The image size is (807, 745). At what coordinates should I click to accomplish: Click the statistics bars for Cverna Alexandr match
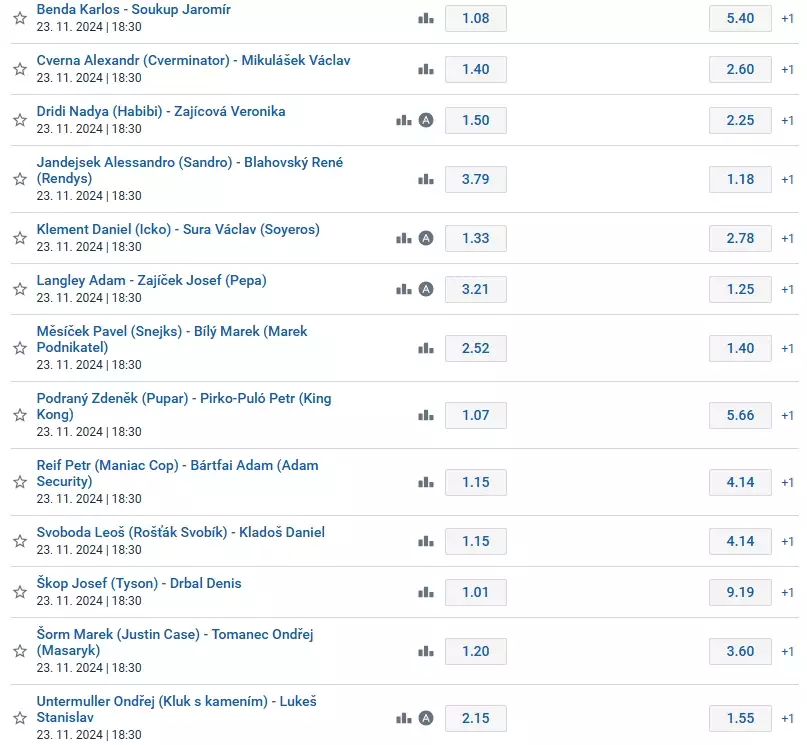(426, 69)
